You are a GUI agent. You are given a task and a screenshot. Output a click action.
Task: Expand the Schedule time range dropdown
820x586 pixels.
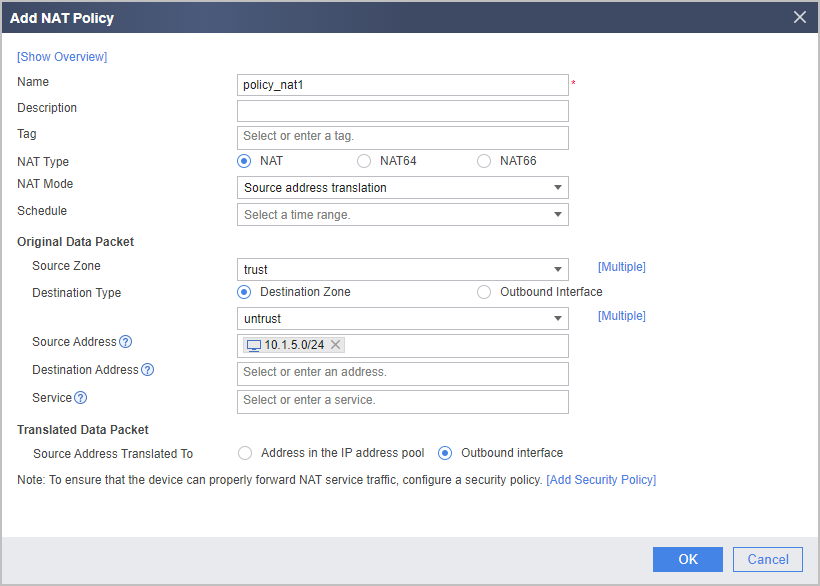click(403, 215)
